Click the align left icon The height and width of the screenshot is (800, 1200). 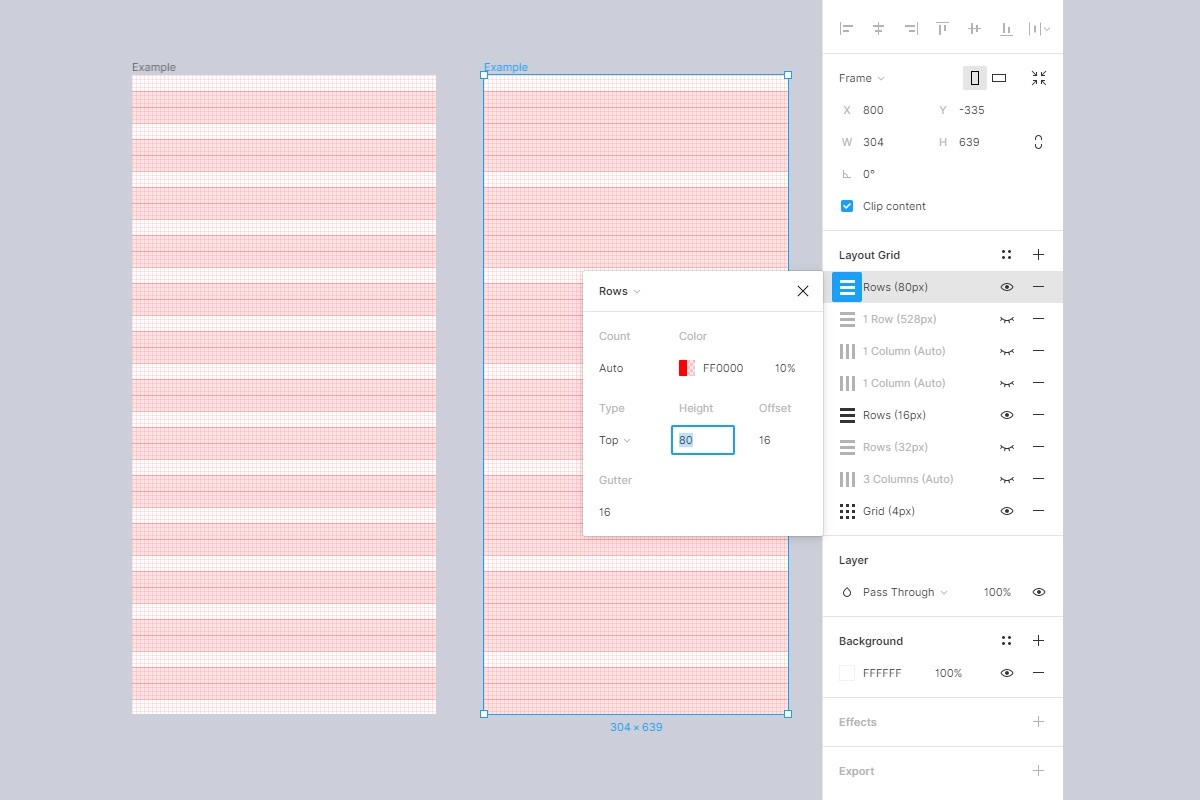pos(847,29)
